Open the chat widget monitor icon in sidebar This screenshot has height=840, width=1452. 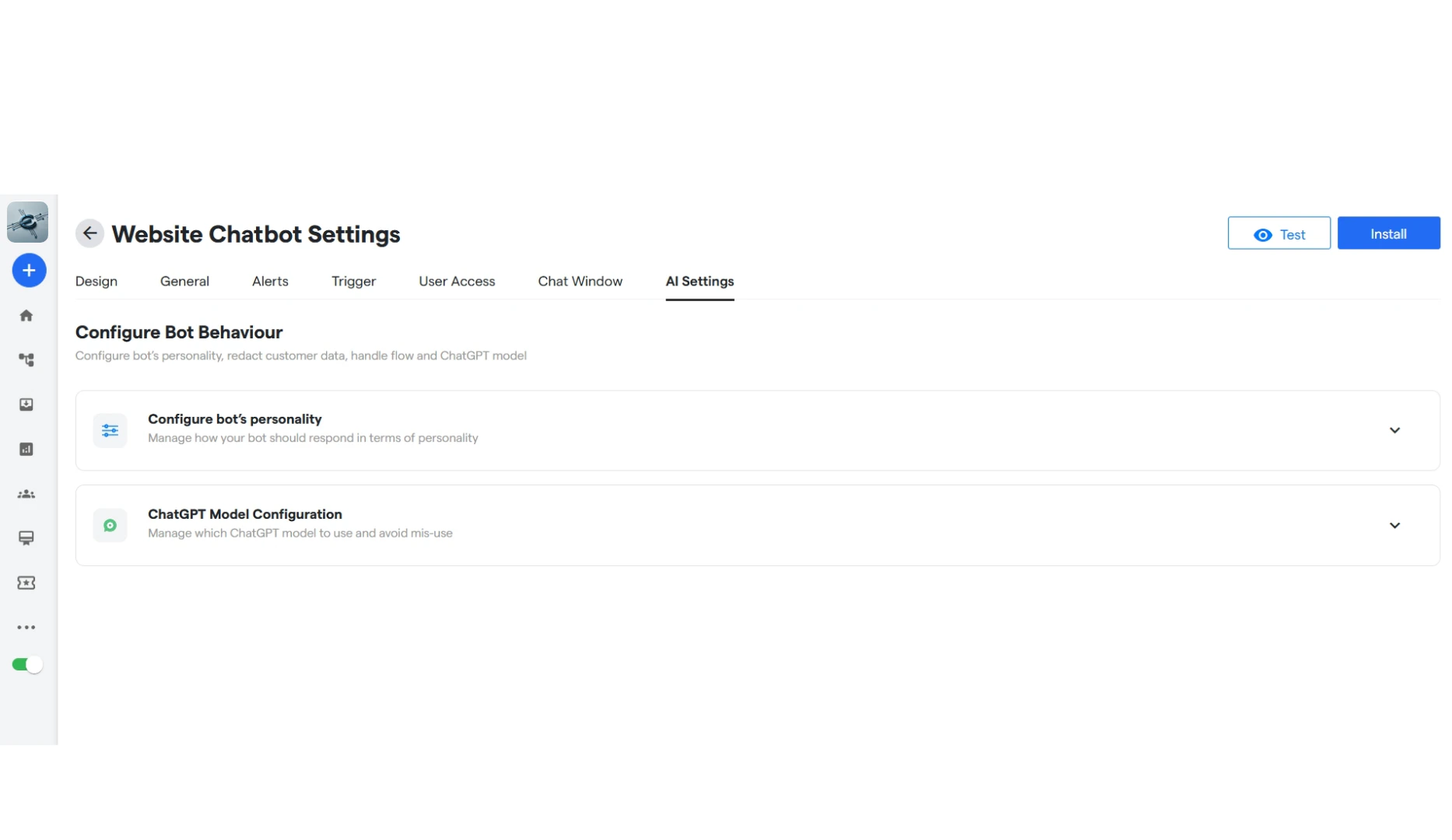point(26,538)
